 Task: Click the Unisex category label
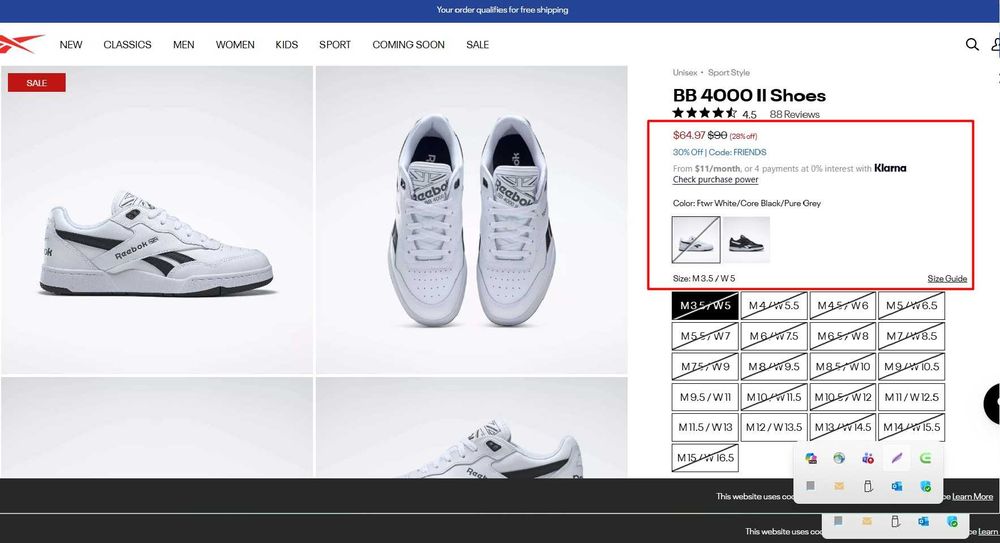tap(685, 73)
